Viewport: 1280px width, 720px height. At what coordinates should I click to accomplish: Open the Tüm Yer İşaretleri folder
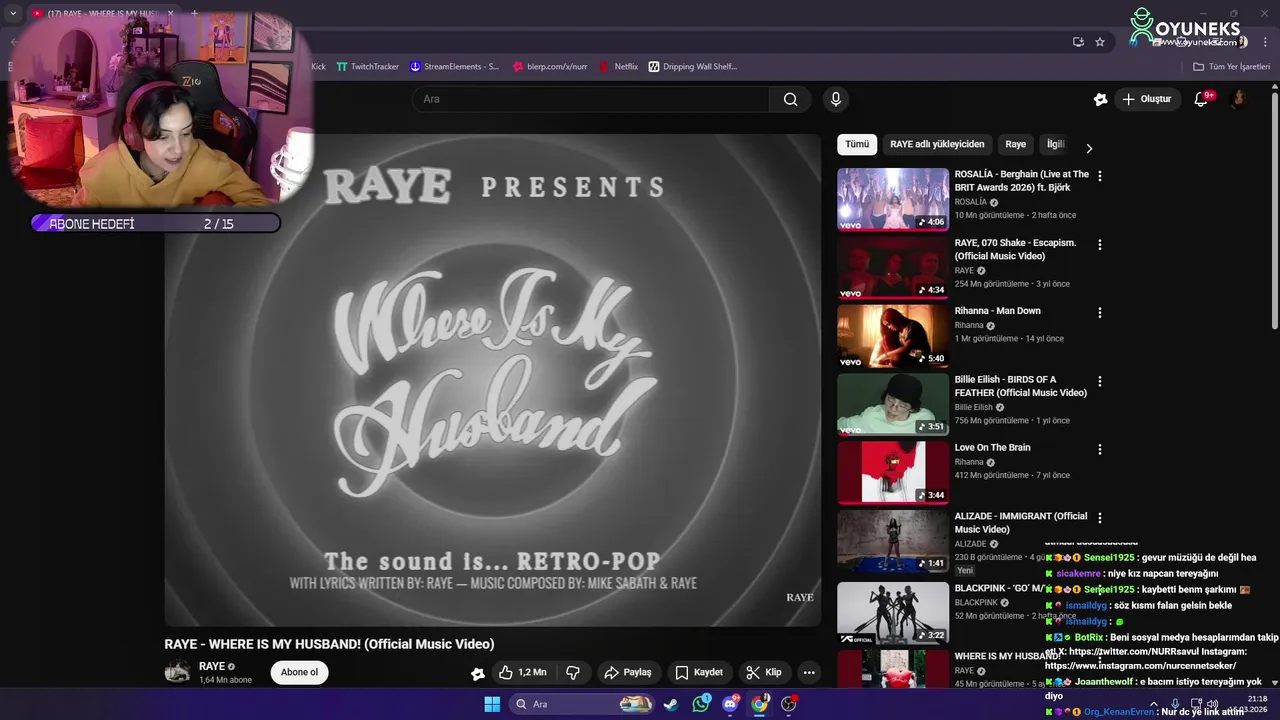click(1231, 67)
